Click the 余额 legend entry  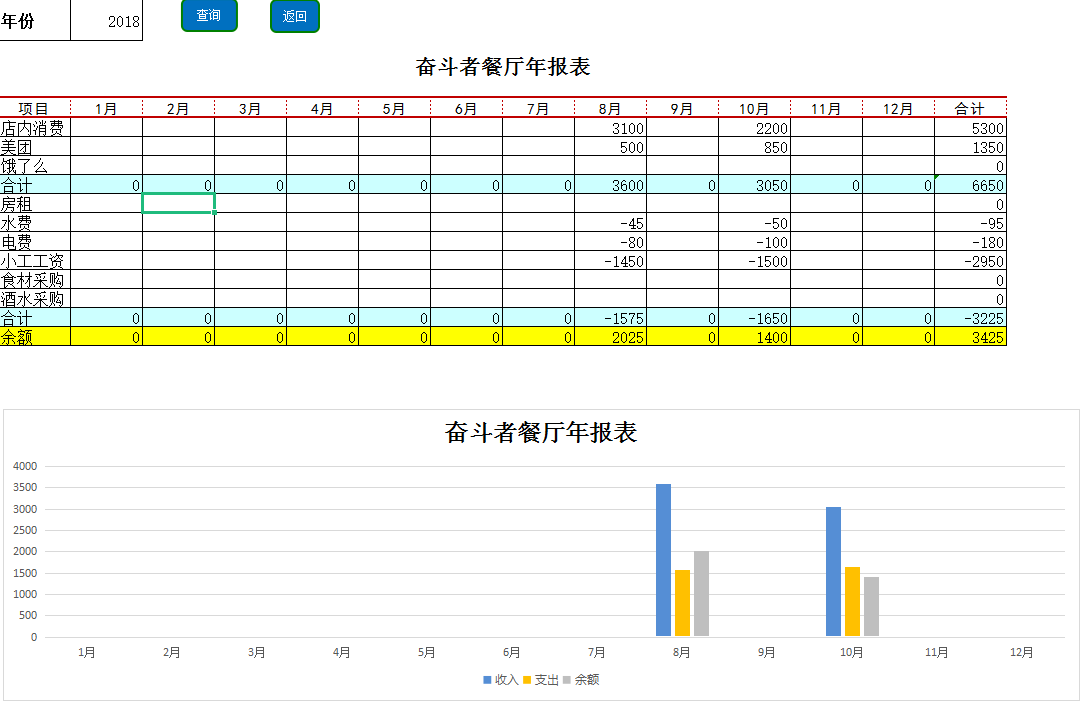(581, 680)
